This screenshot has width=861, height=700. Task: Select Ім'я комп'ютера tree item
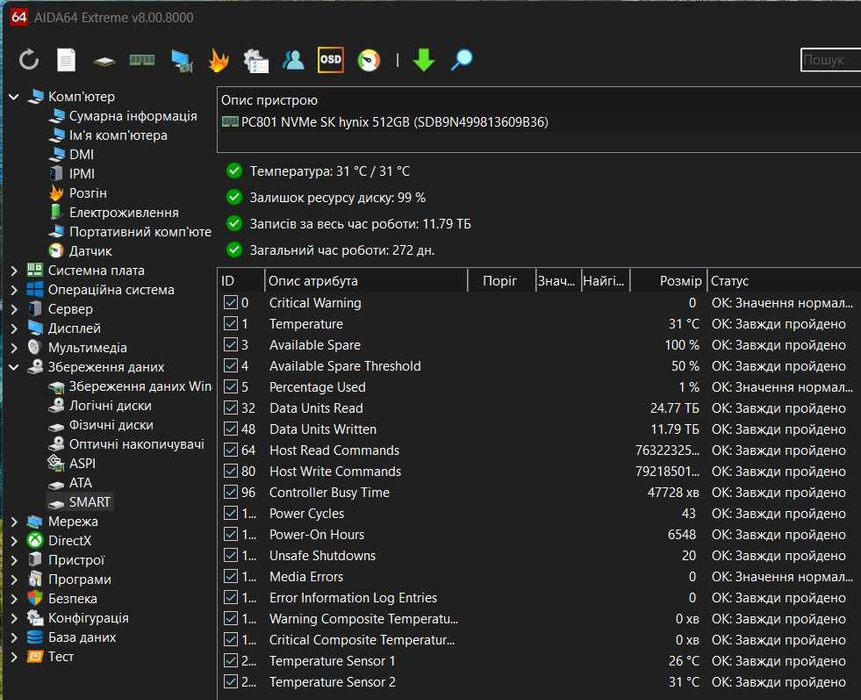pyautogui.click(x=118, y=136)
